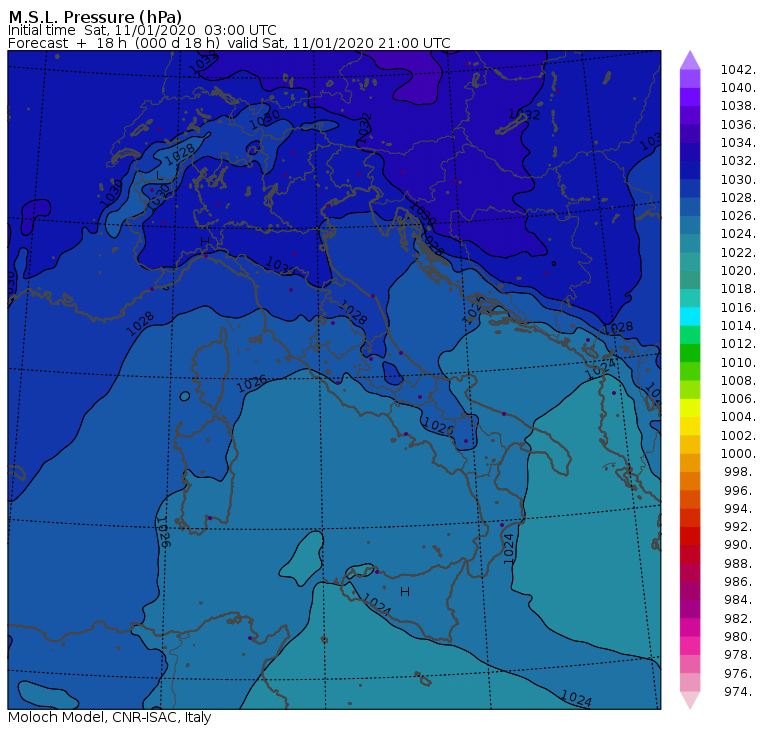The image size is (760, 731).
Task: Click the '1028.' legend value
Action: [738, 197]
